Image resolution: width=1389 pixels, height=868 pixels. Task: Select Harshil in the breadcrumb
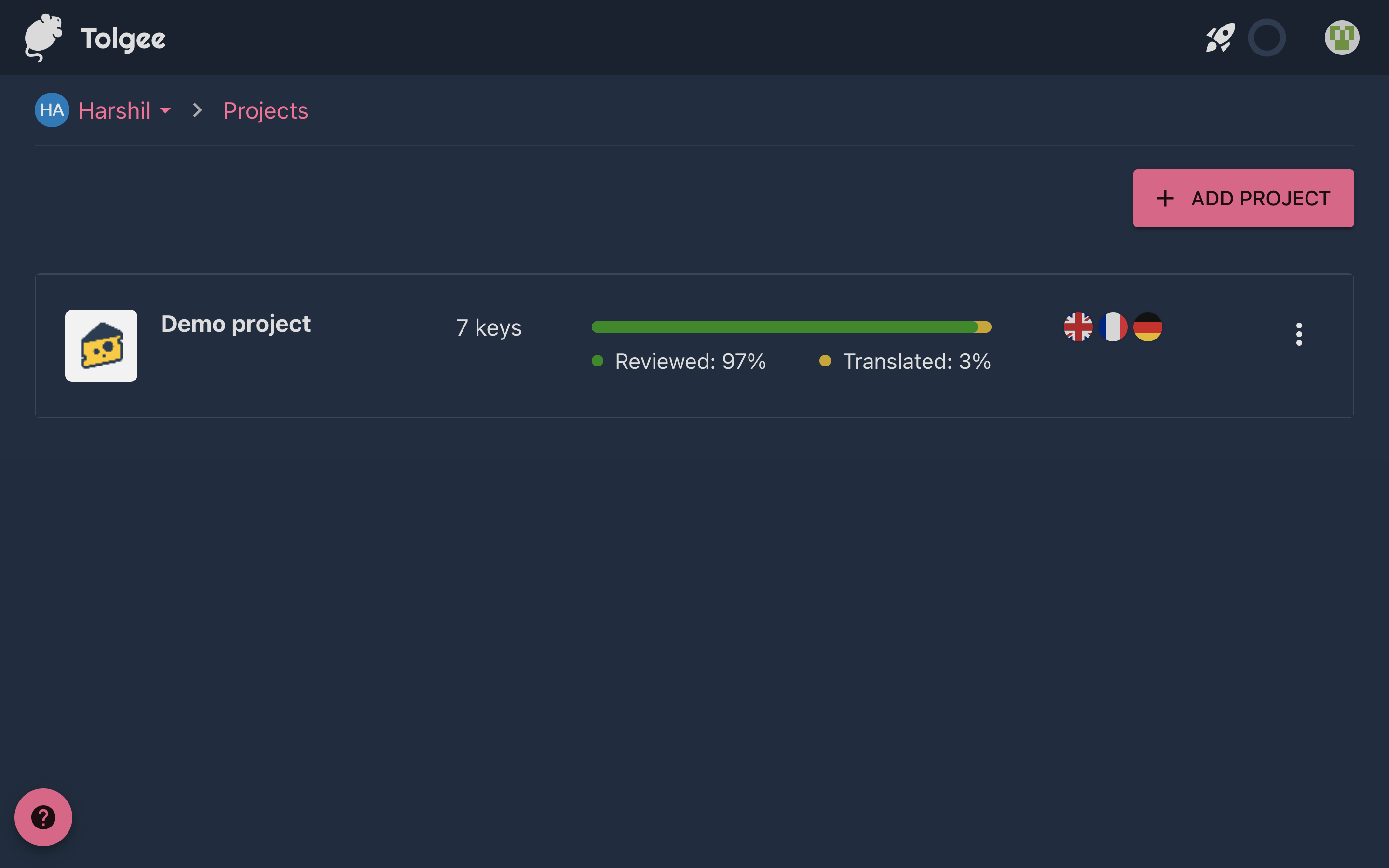pyautogui.click(x=114, y=110)
